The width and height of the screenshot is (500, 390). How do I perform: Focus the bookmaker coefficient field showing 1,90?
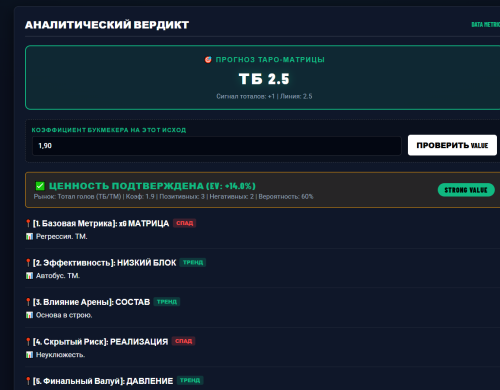[x=217, y=146]
